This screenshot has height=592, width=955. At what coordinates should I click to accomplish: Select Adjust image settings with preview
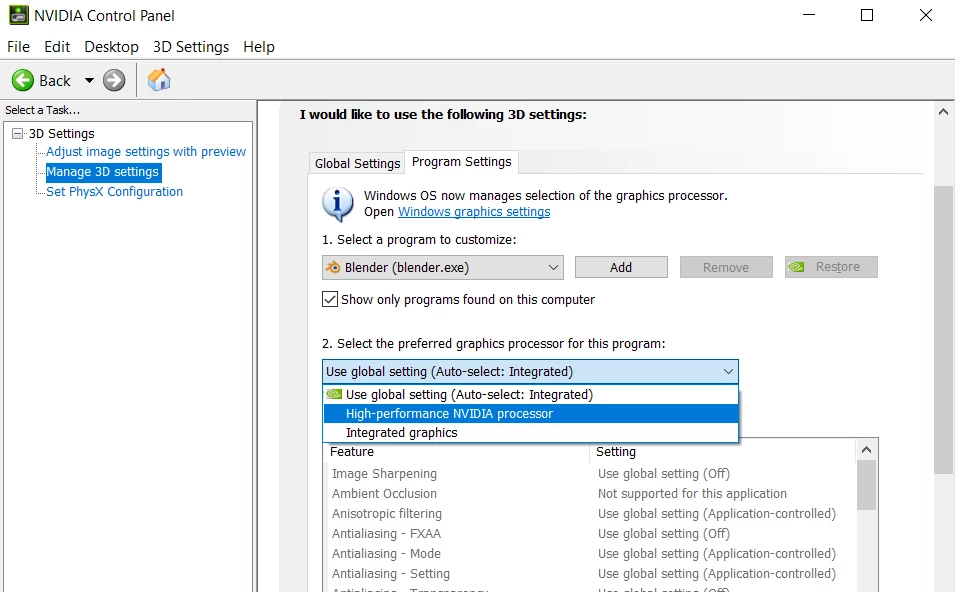(146, 152)
